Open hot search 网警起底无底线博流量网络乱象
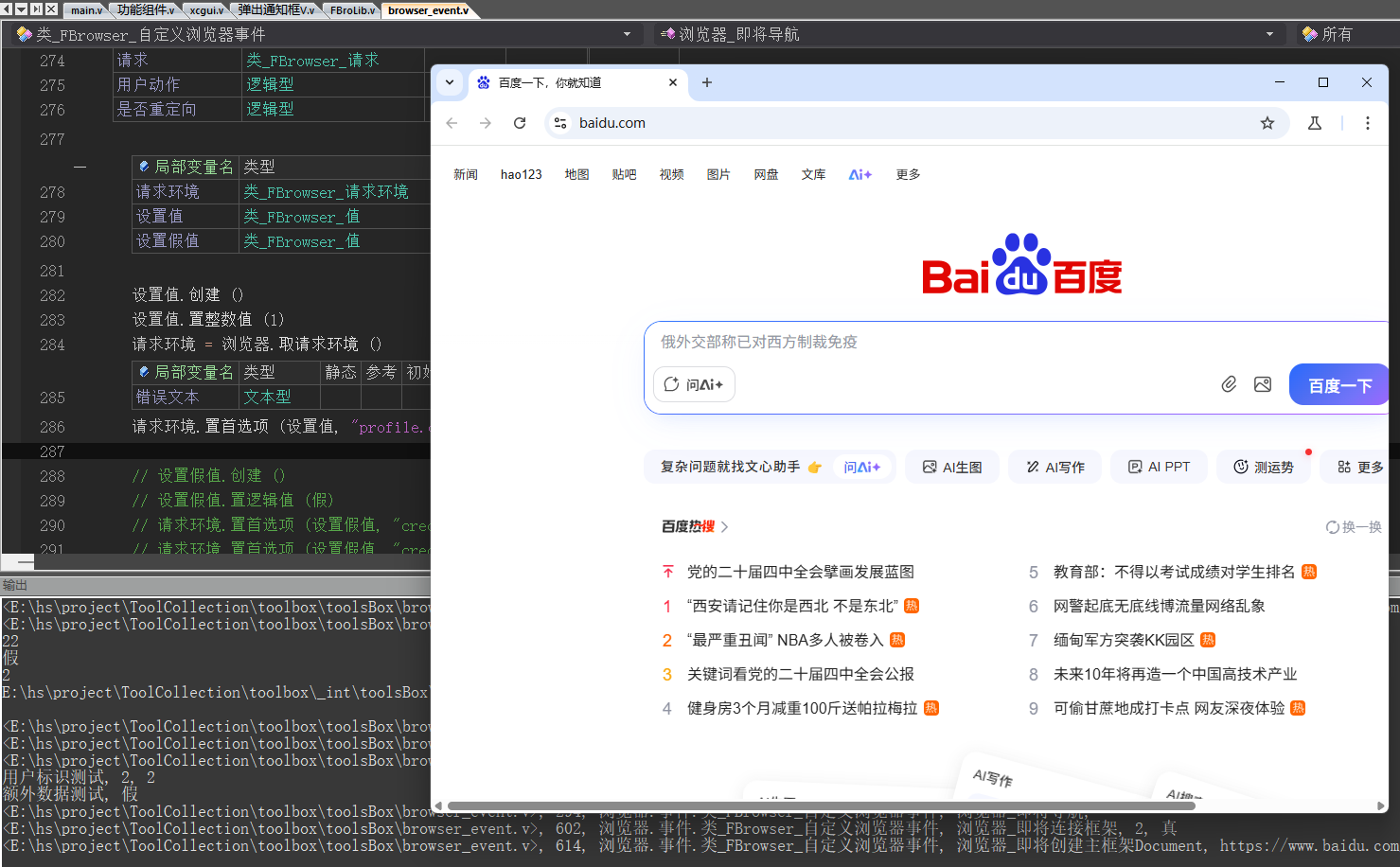 1160,606
